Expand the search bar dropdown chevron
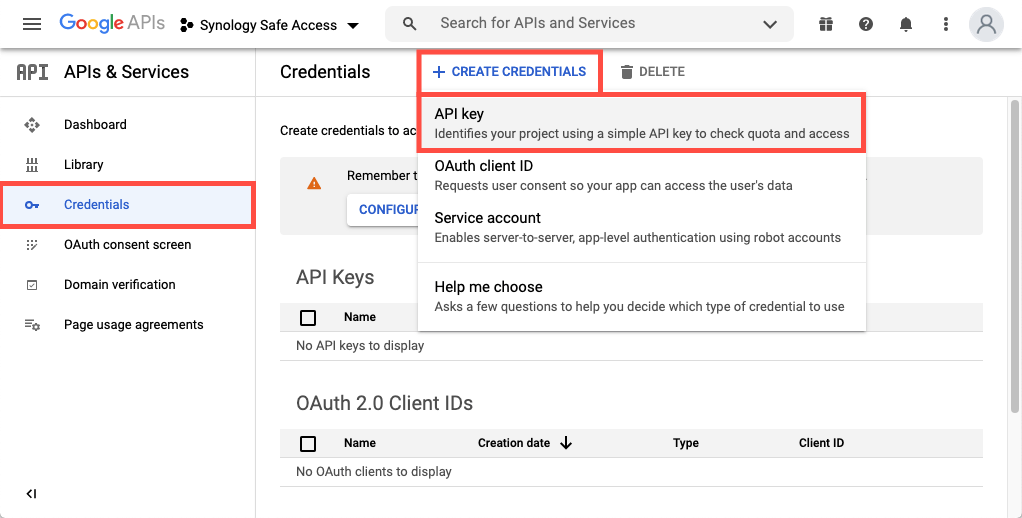 [770, 25]
